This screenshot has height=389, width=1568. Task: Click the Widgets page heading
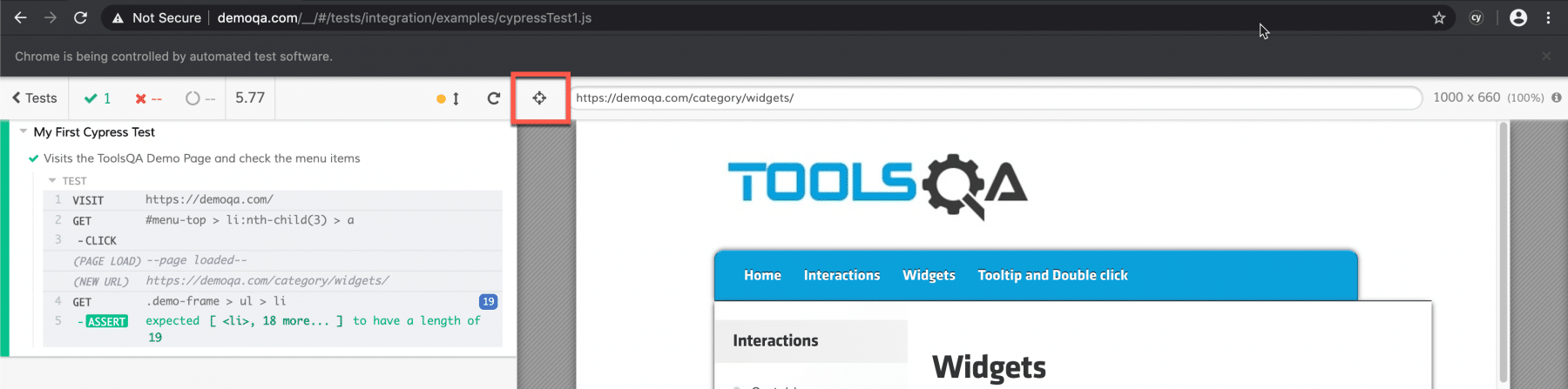(989, 367)
